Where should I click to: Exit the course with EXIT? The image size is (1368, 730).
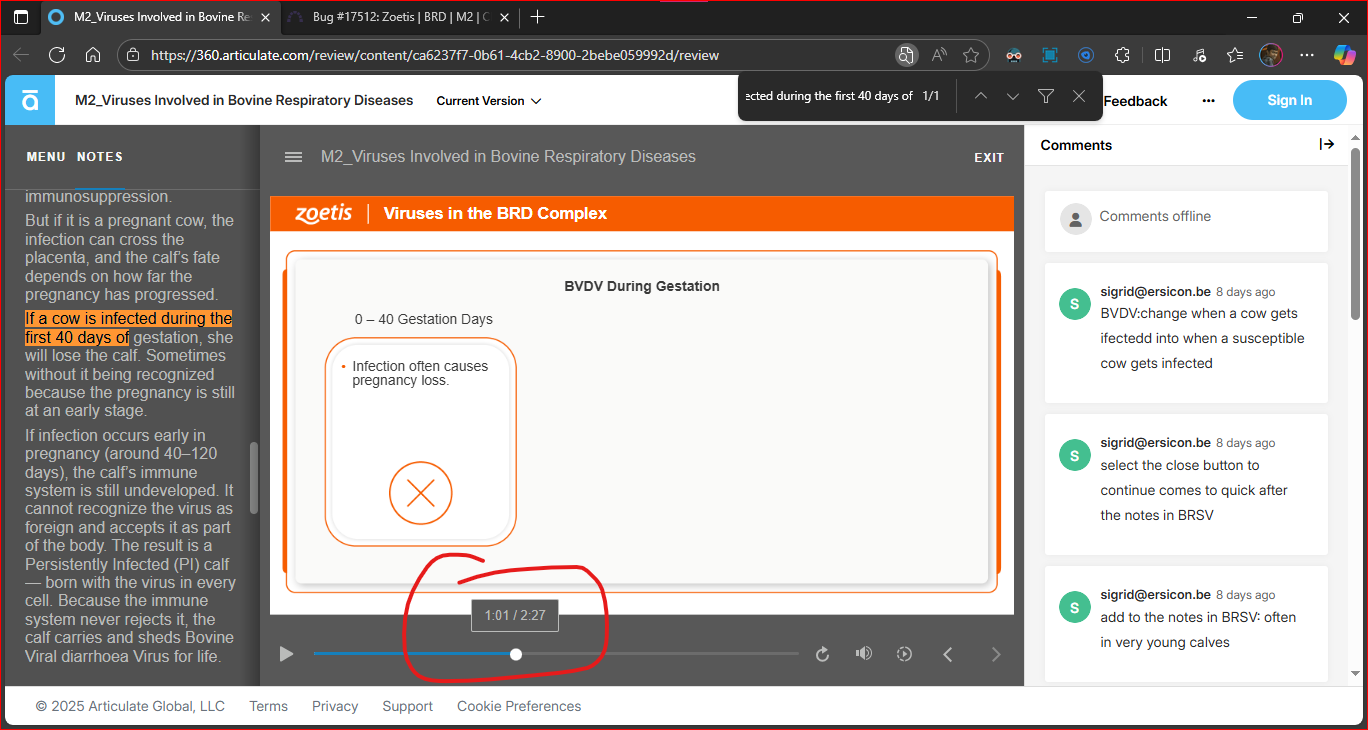point(989,157)
